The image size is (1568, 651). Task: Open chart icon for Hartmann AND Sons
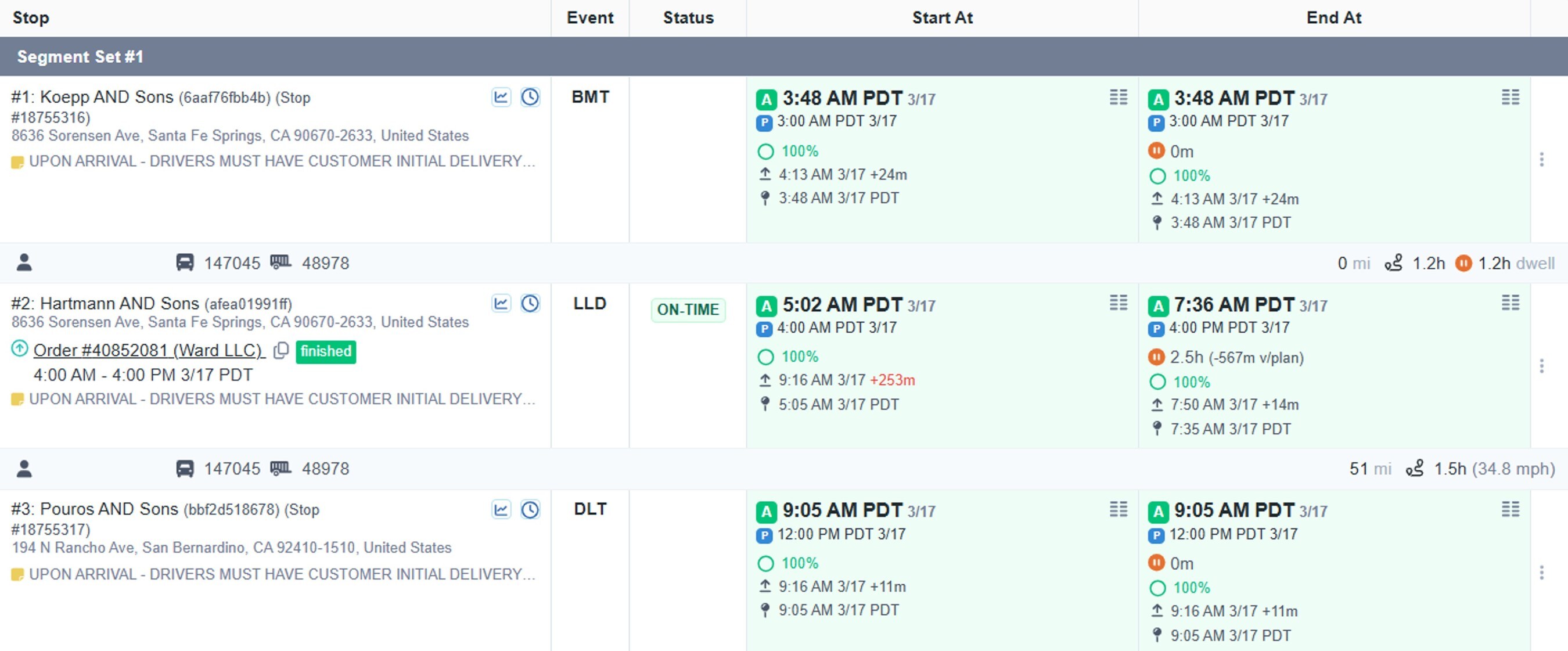(501, 304)
